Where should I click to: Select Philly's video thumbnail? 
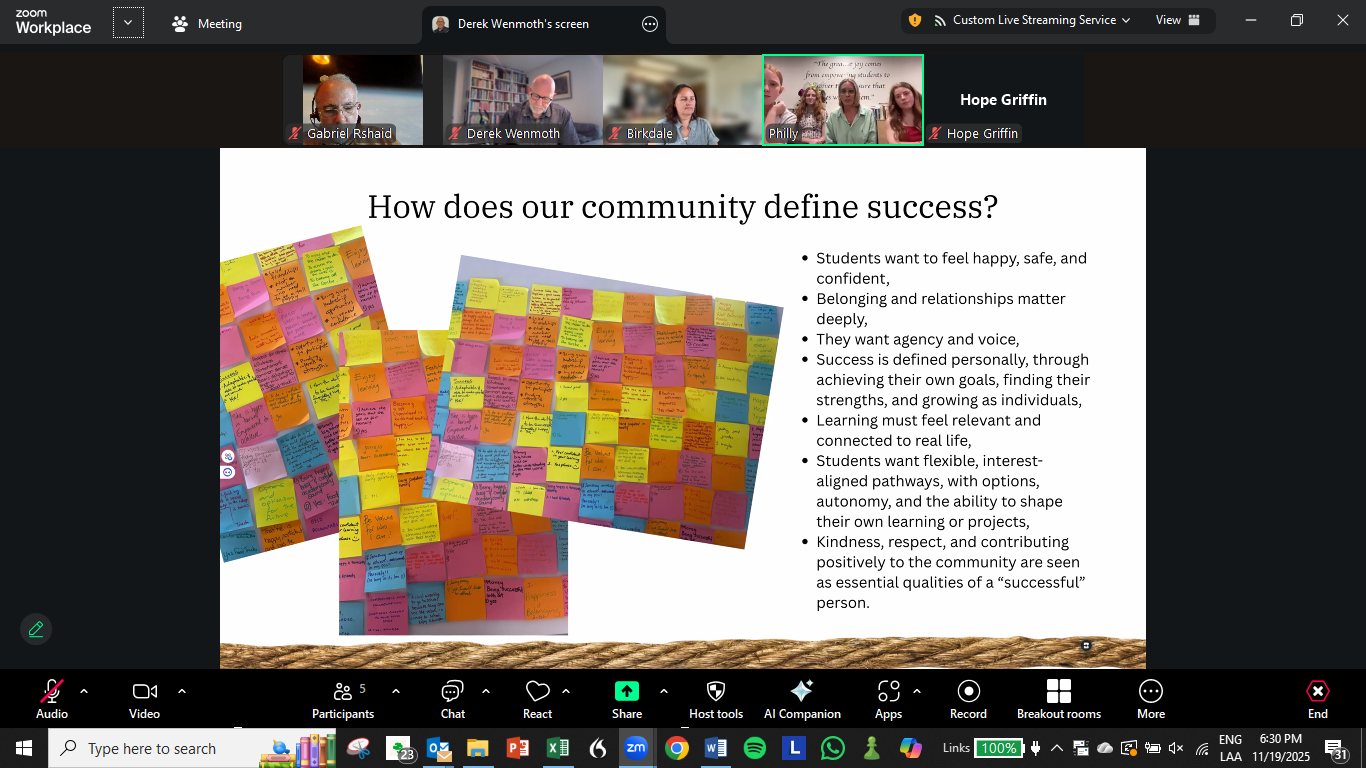(x=842, y=100)
